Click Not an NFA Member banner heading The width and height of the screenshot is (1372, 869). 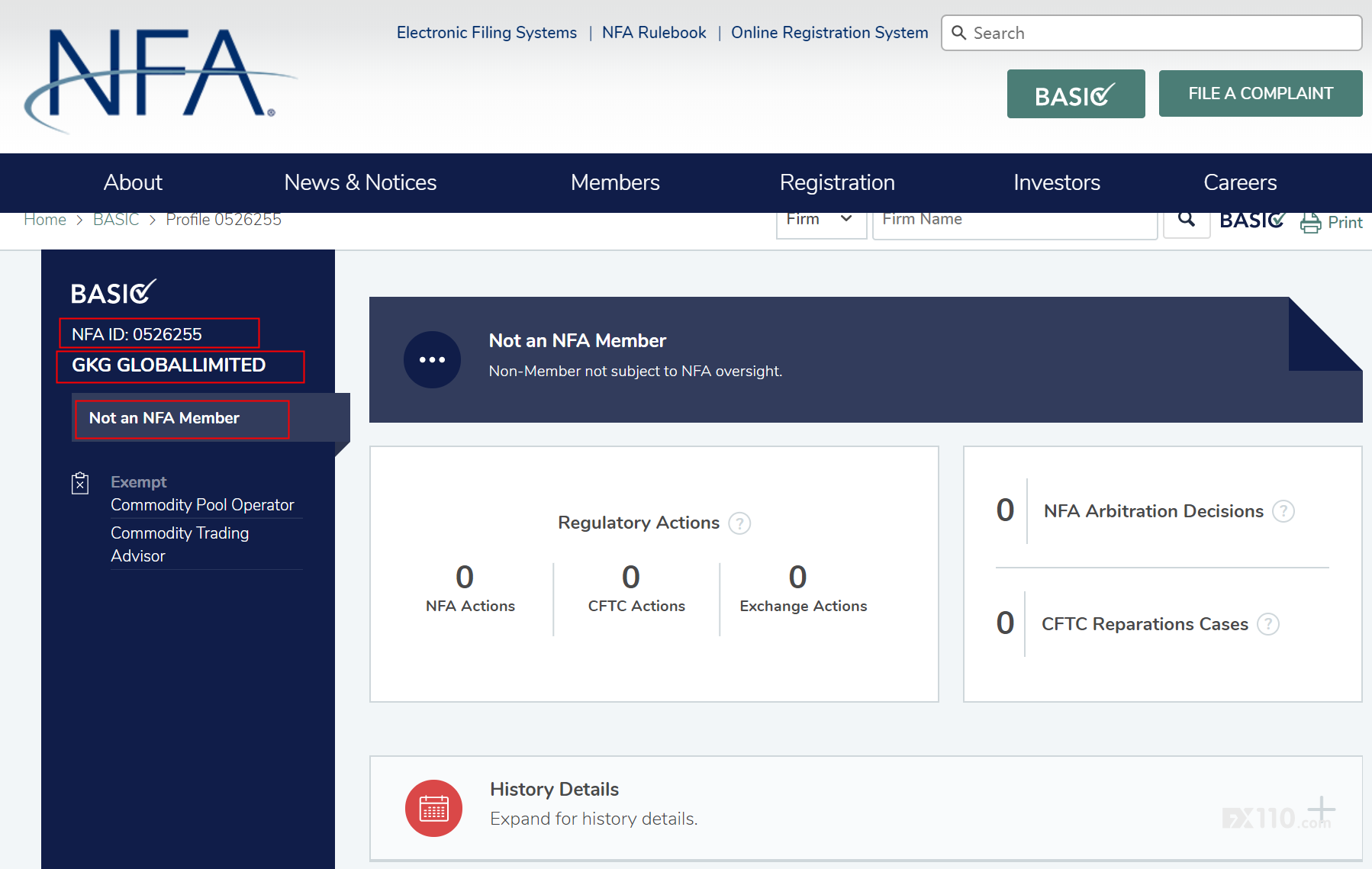[x=578, y=341]
